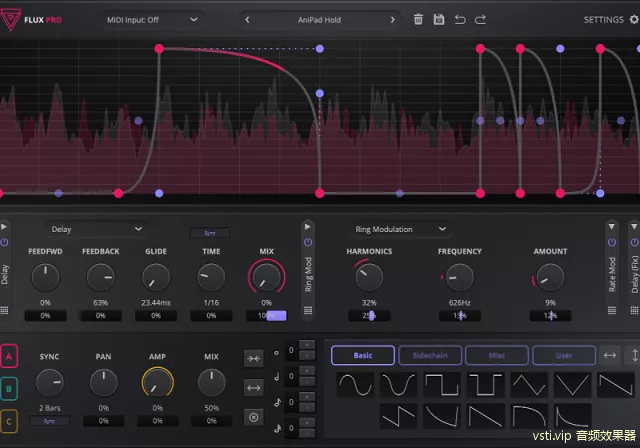640x448 pixels.
Task: Select the square wave shape preset
Action: (x=443, y=386)
